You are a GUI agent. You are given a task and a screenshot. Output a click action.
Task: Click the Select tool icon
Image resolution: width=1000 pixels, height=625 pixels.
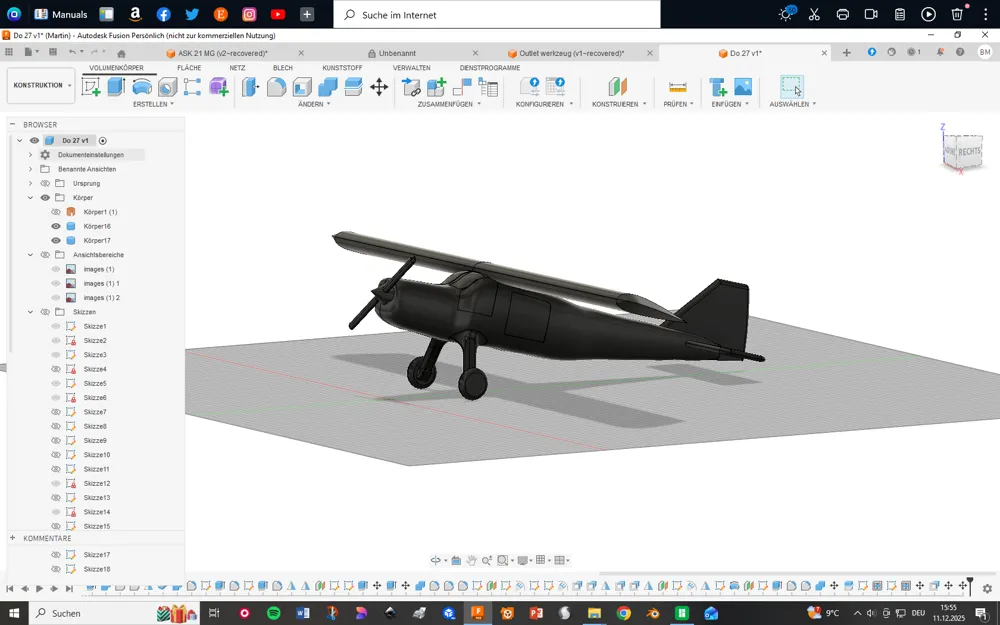tap(791, 87)
